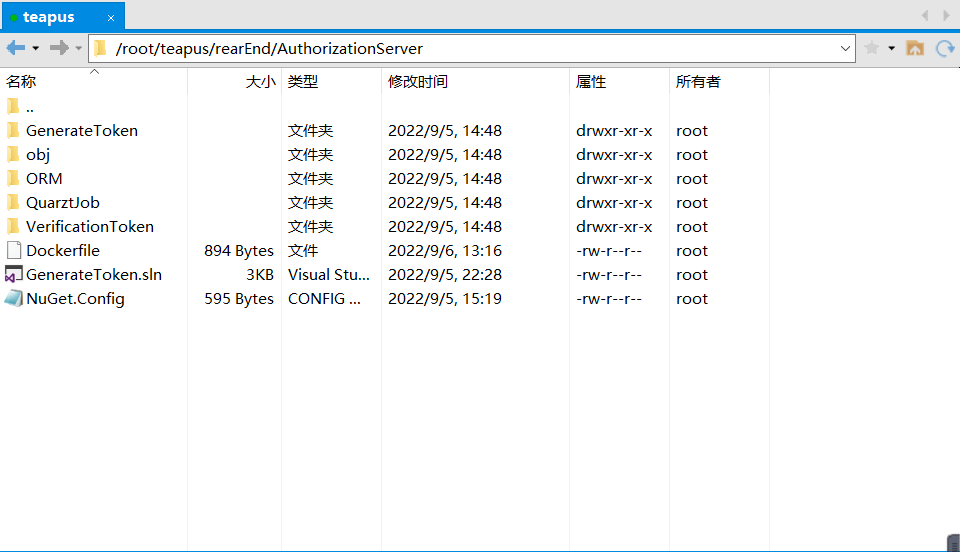Screen dimensions: 960x552
Task: Refresh the current directory listing
Action: (944, 48)
